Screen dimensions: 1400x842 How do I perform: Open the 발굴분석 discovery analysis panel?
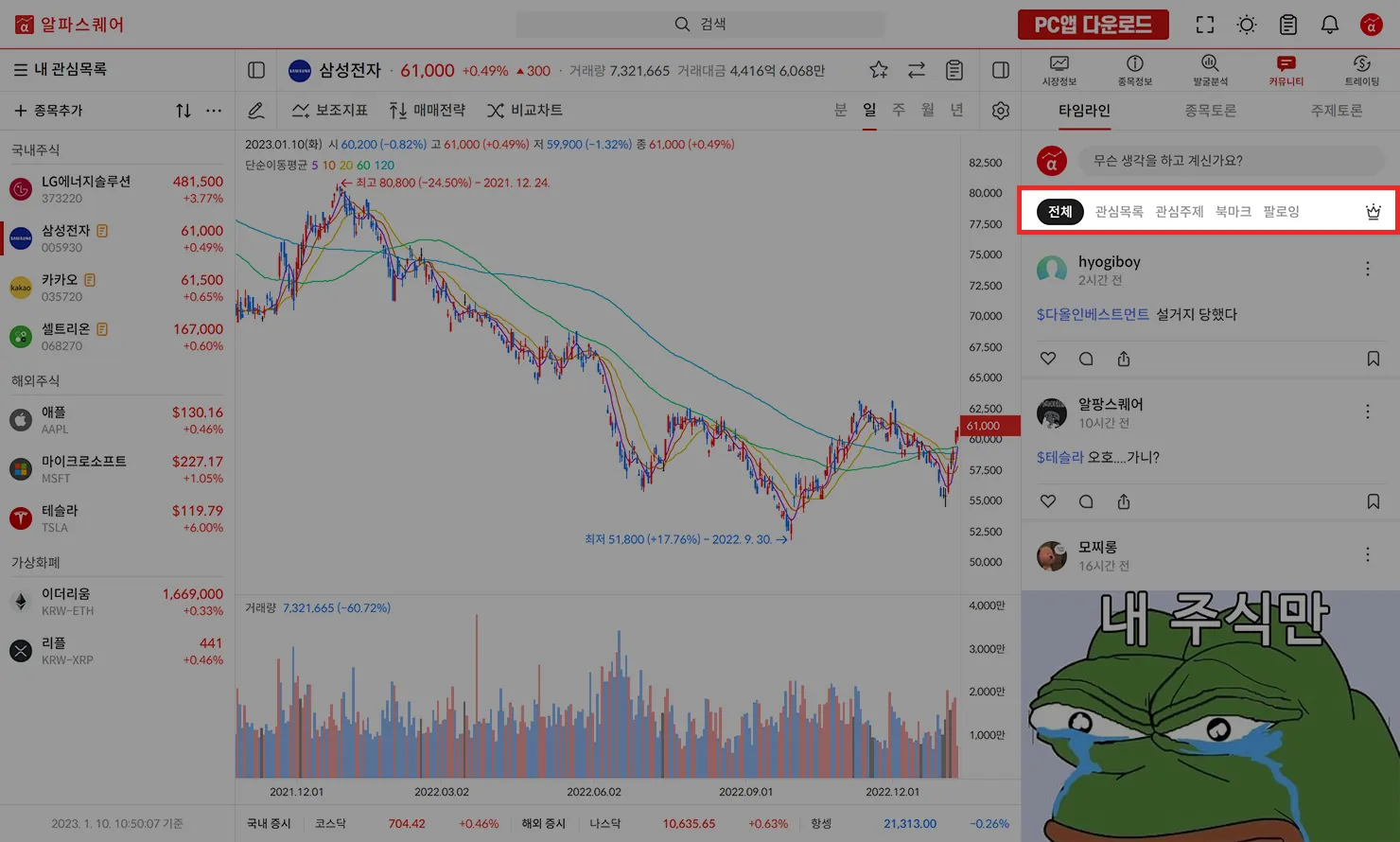coord(1211,71)
